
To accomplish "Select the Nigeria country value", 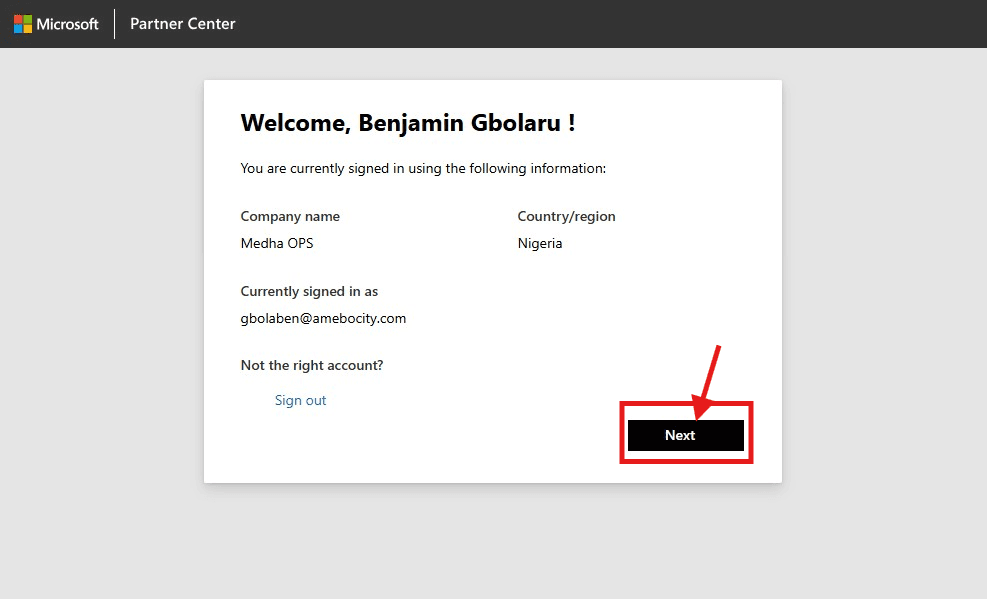I will click(x=540, y=243).
